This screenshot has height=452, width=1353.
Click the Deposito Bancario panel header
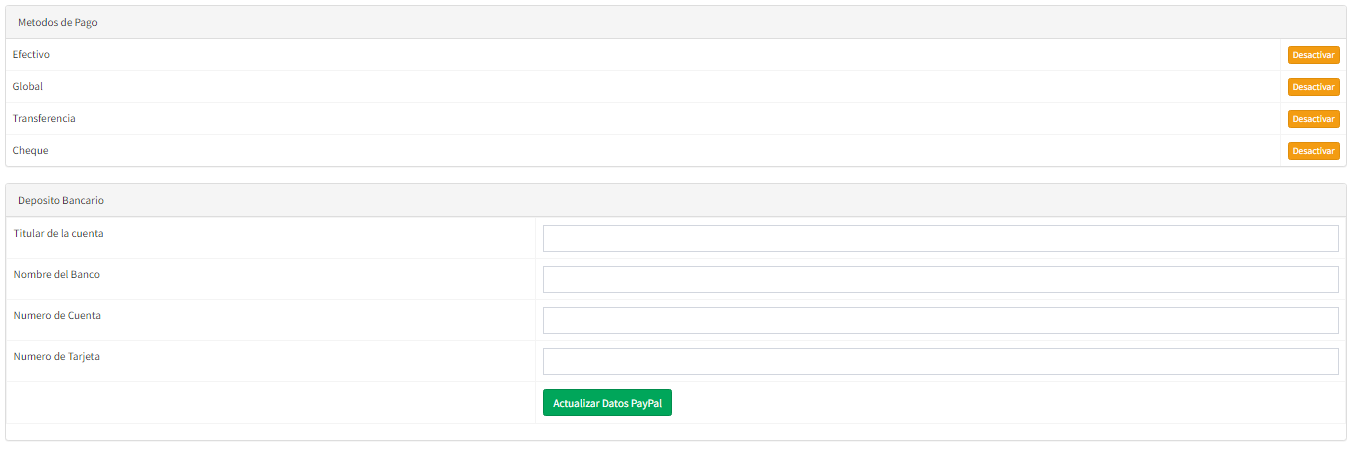(61, 200)
